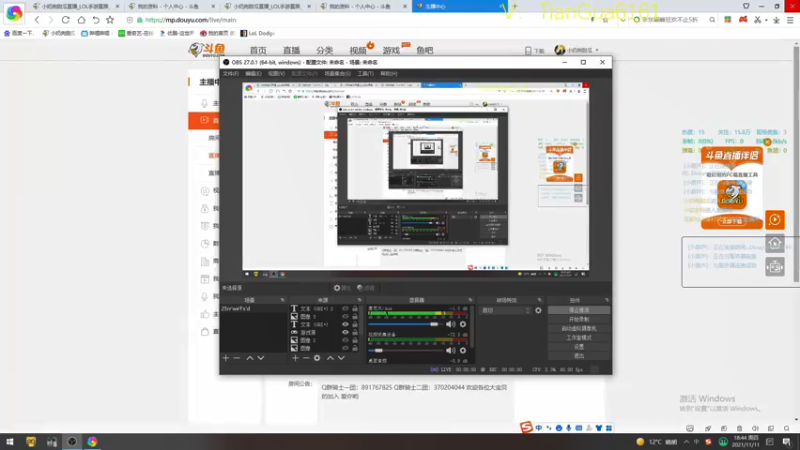Open OBS app in taskbar
This screenshot has width=800, height=450.
coord(72,442)
